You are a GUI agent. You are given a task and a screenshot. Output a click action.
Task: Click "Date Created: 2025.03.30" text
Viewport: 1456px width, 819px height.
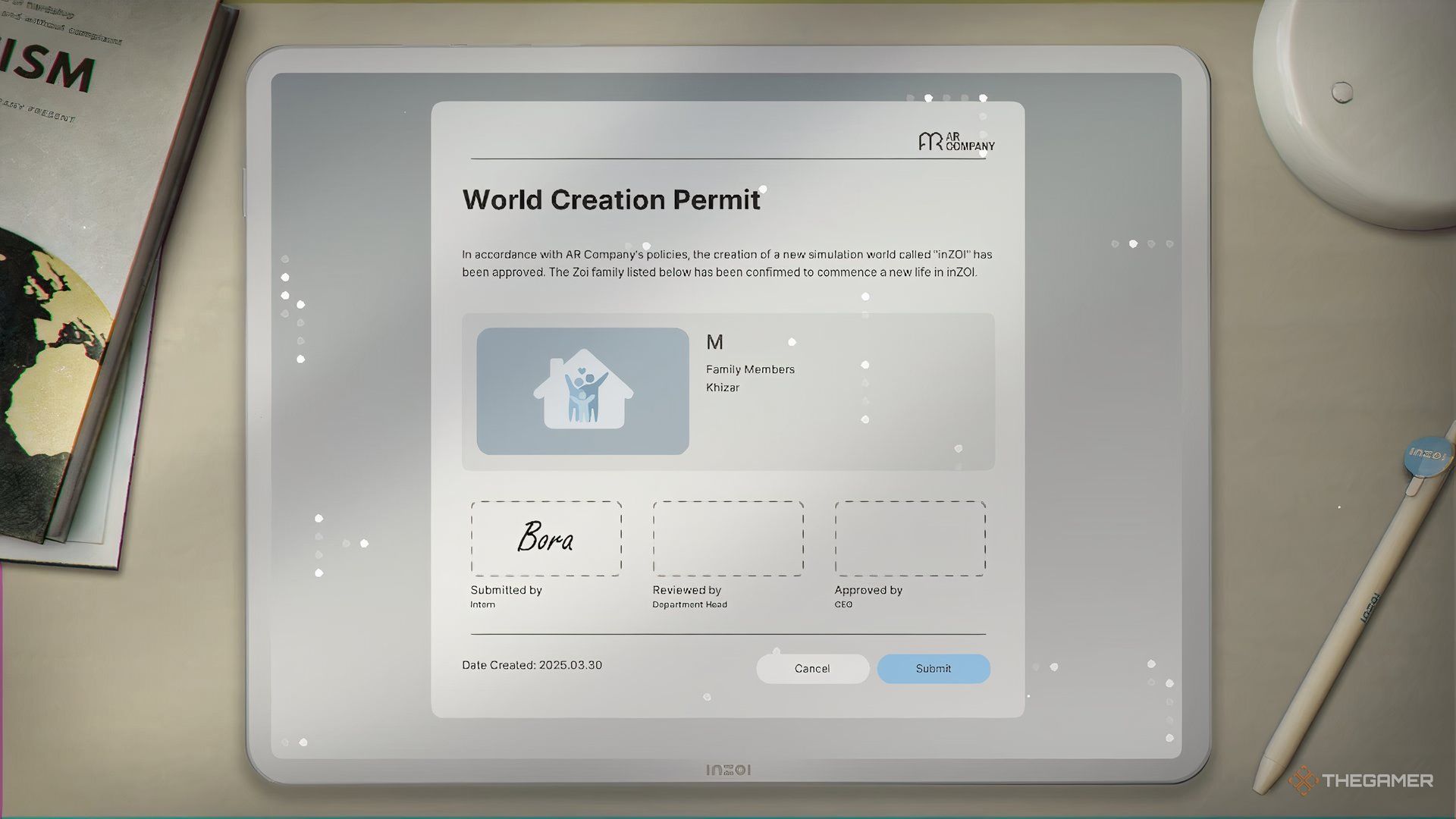[x=532, y=665]
